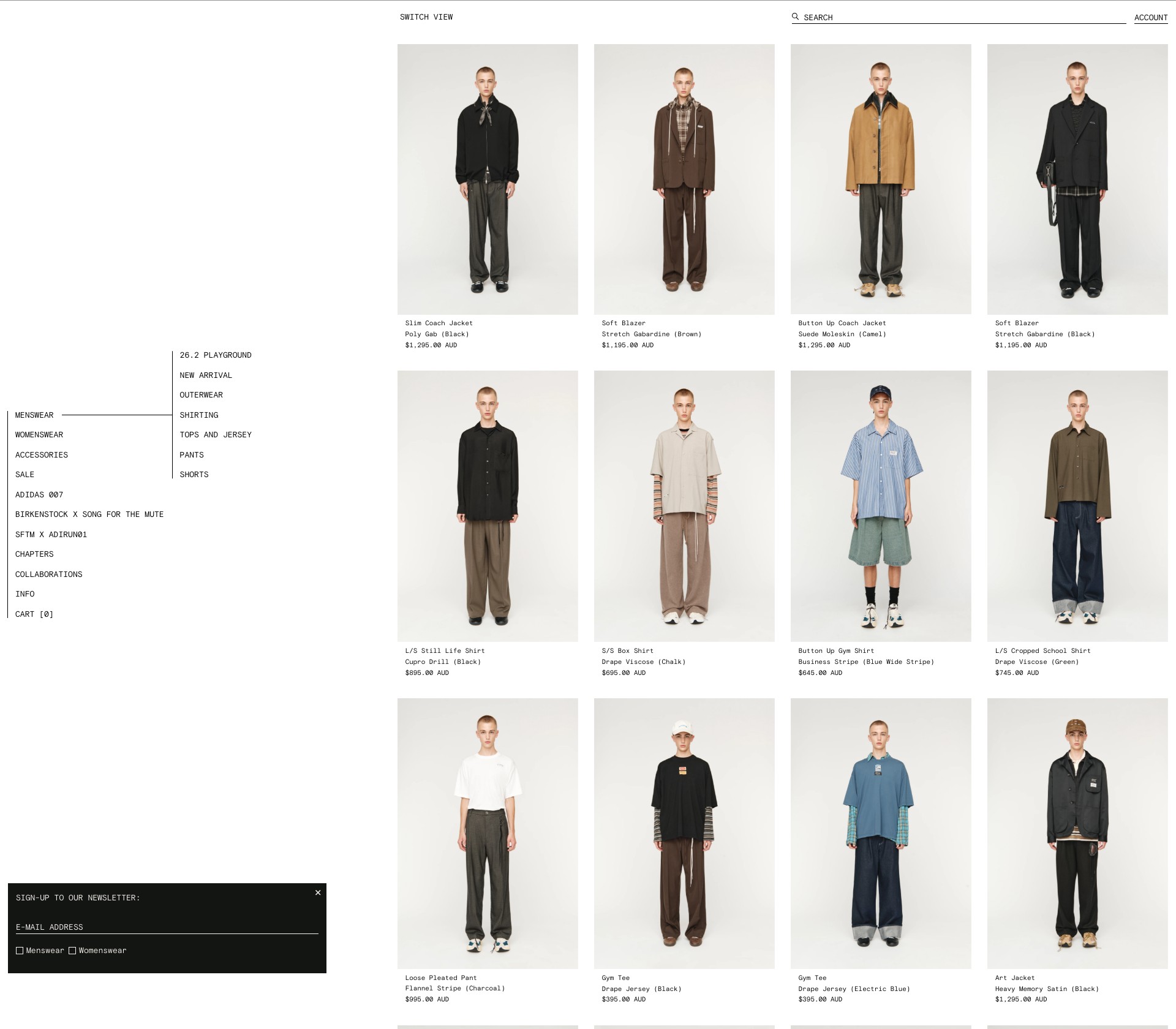Go to 26.2 Playground collection

click(x=216, y=355)
